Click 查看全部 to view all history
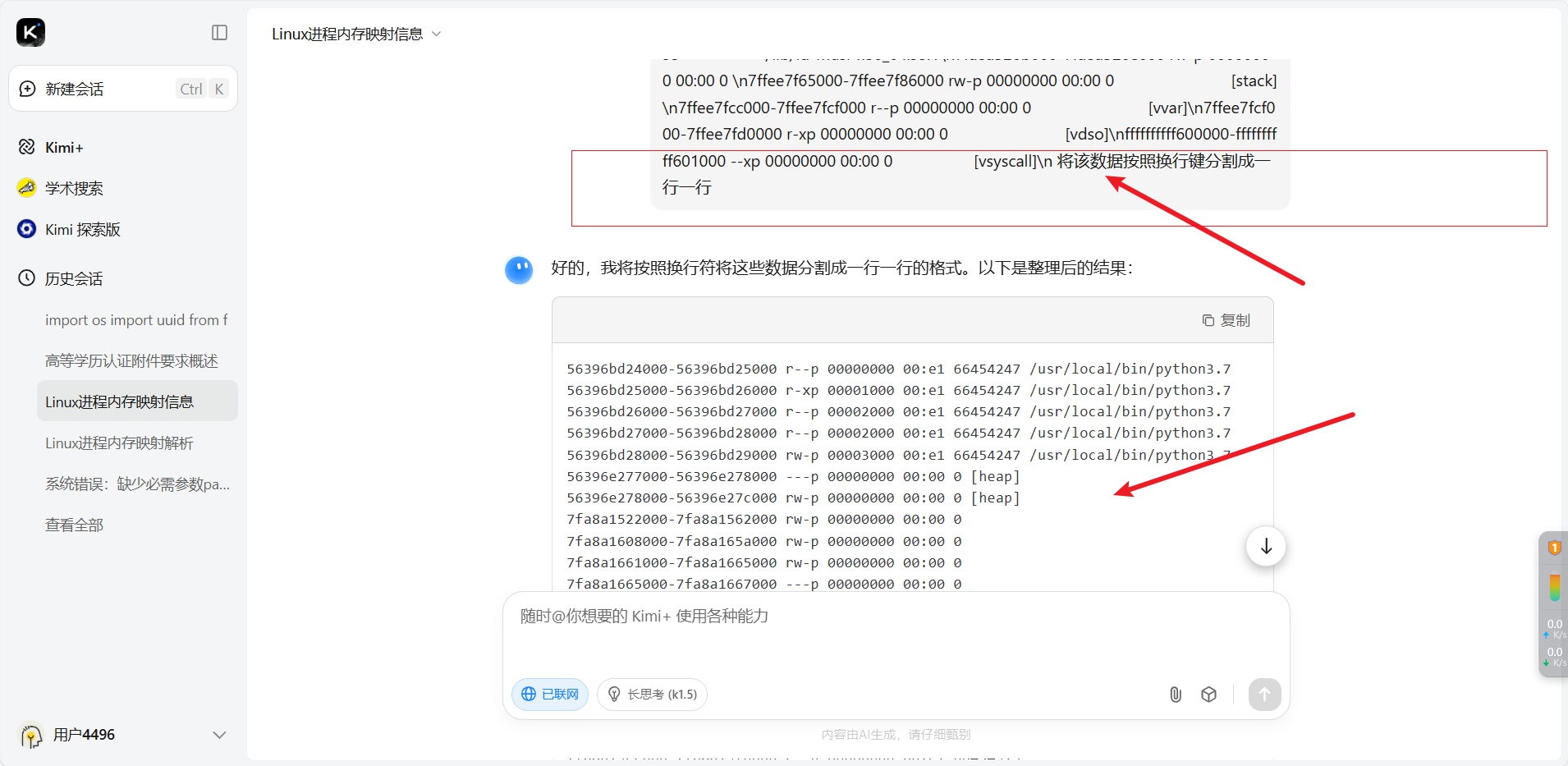Screen dimensions: 1568x766 pos(74,524)
